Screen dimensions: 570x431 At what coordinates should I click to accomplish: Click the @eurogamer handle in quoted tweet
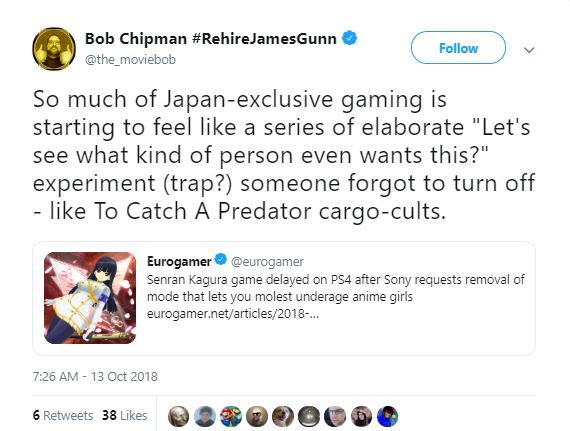[x=267, y=261]
